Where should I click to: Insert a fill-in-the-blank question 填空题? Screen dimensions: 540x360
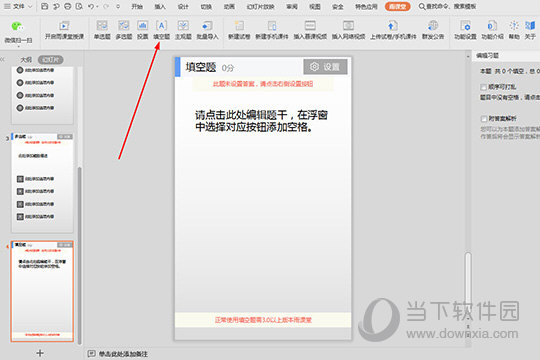pyautogui.click(x=162, y=30)
